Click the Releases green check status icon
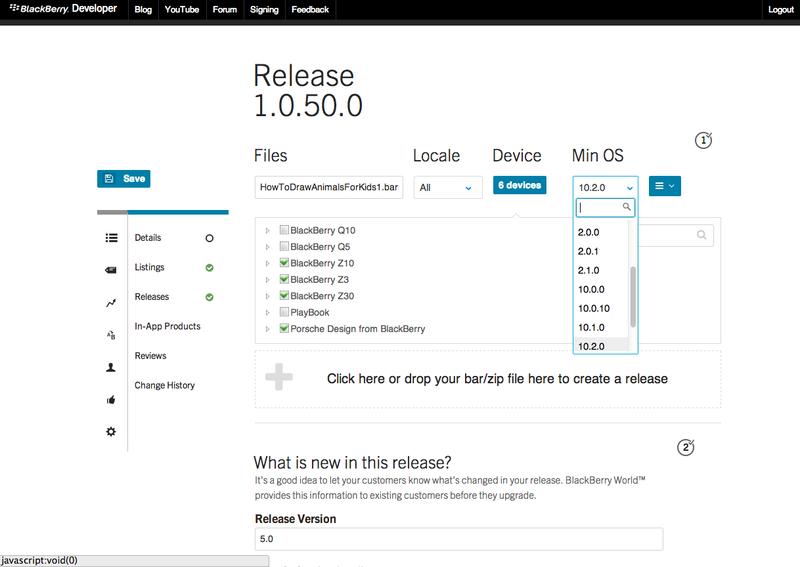This screenshot has width=800, height=567. [x=209, y=297]
